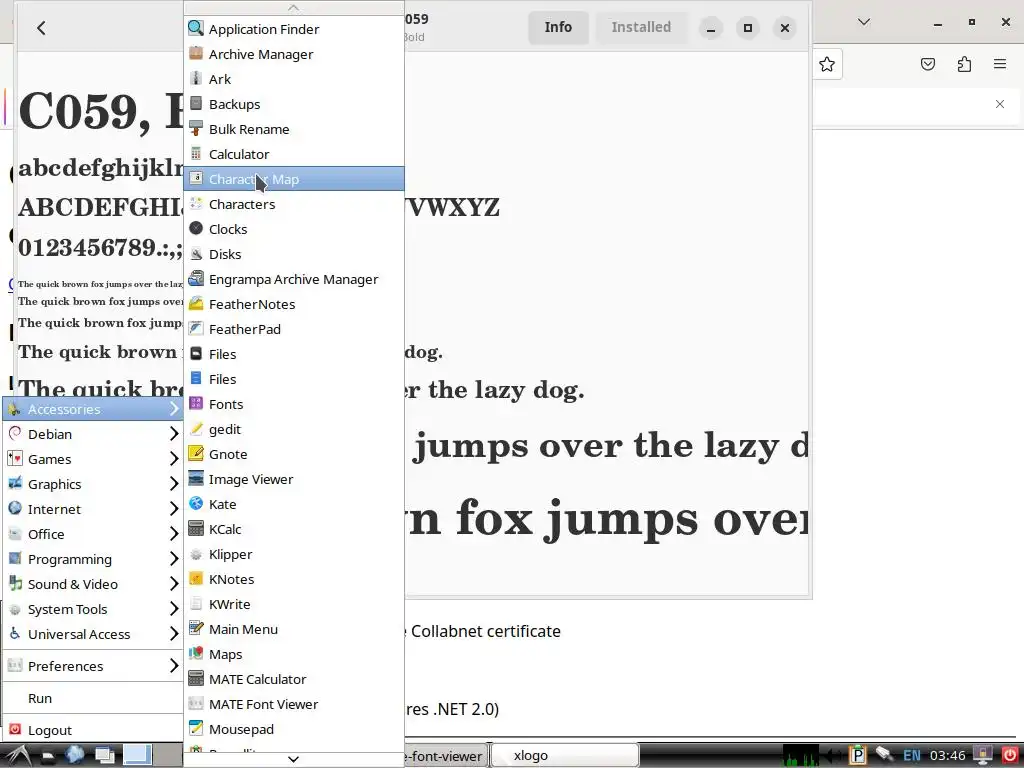Expand the Office submenu

(x=93, y=534)
